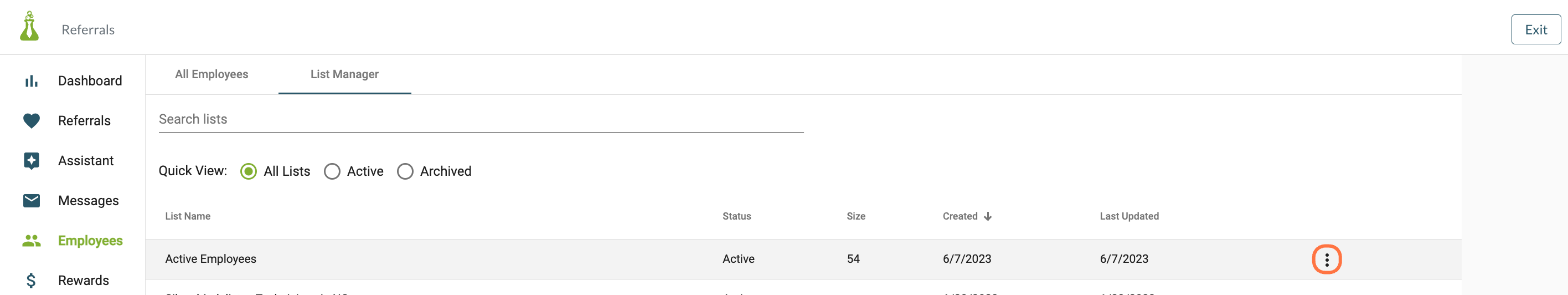This screenshot has width=1568, height=295.
Task: Open the Active Employees list row
Action: [803, 259]
